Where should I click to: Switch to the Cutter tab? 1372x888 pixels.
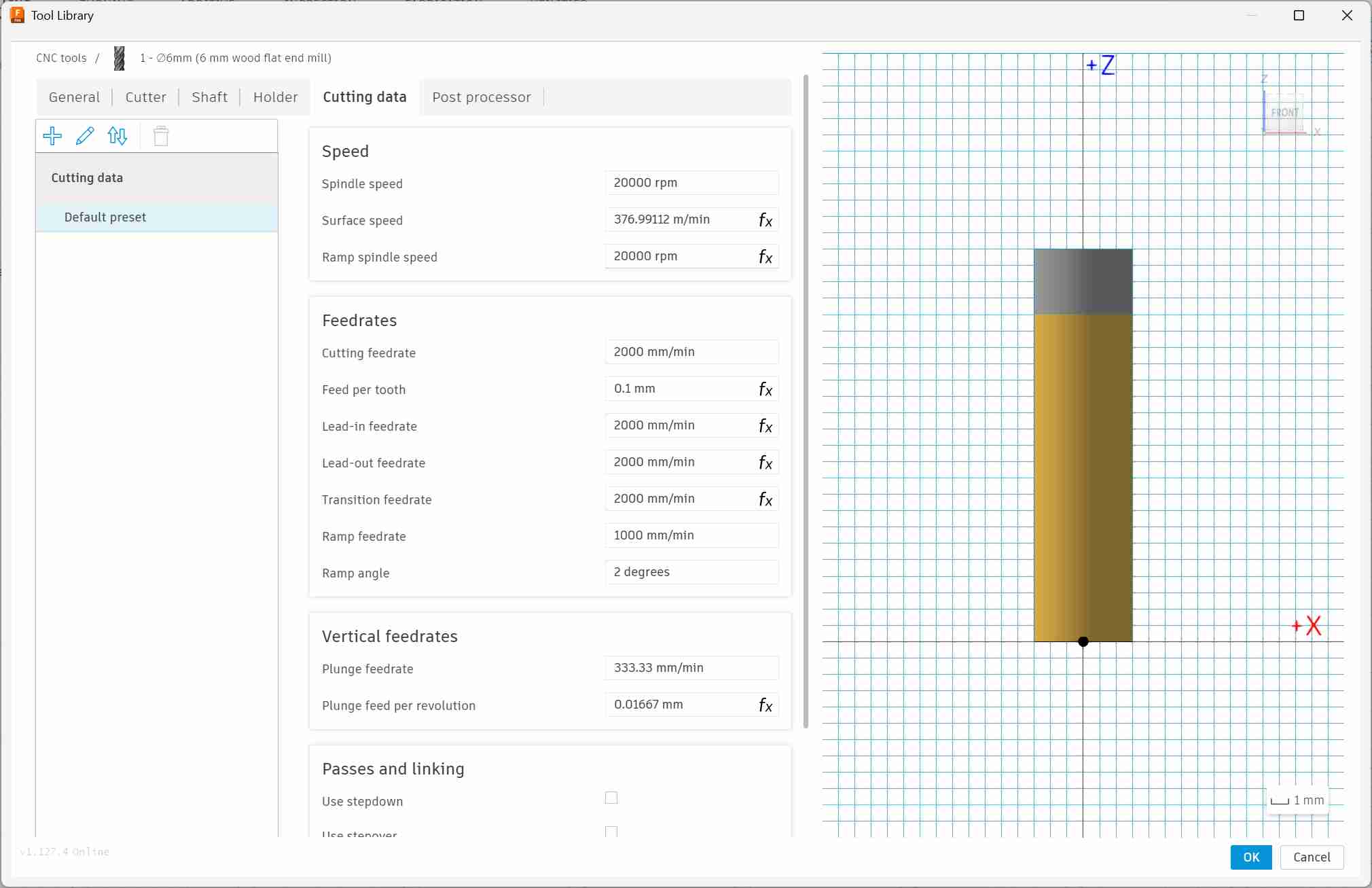(x=145, y=97)
